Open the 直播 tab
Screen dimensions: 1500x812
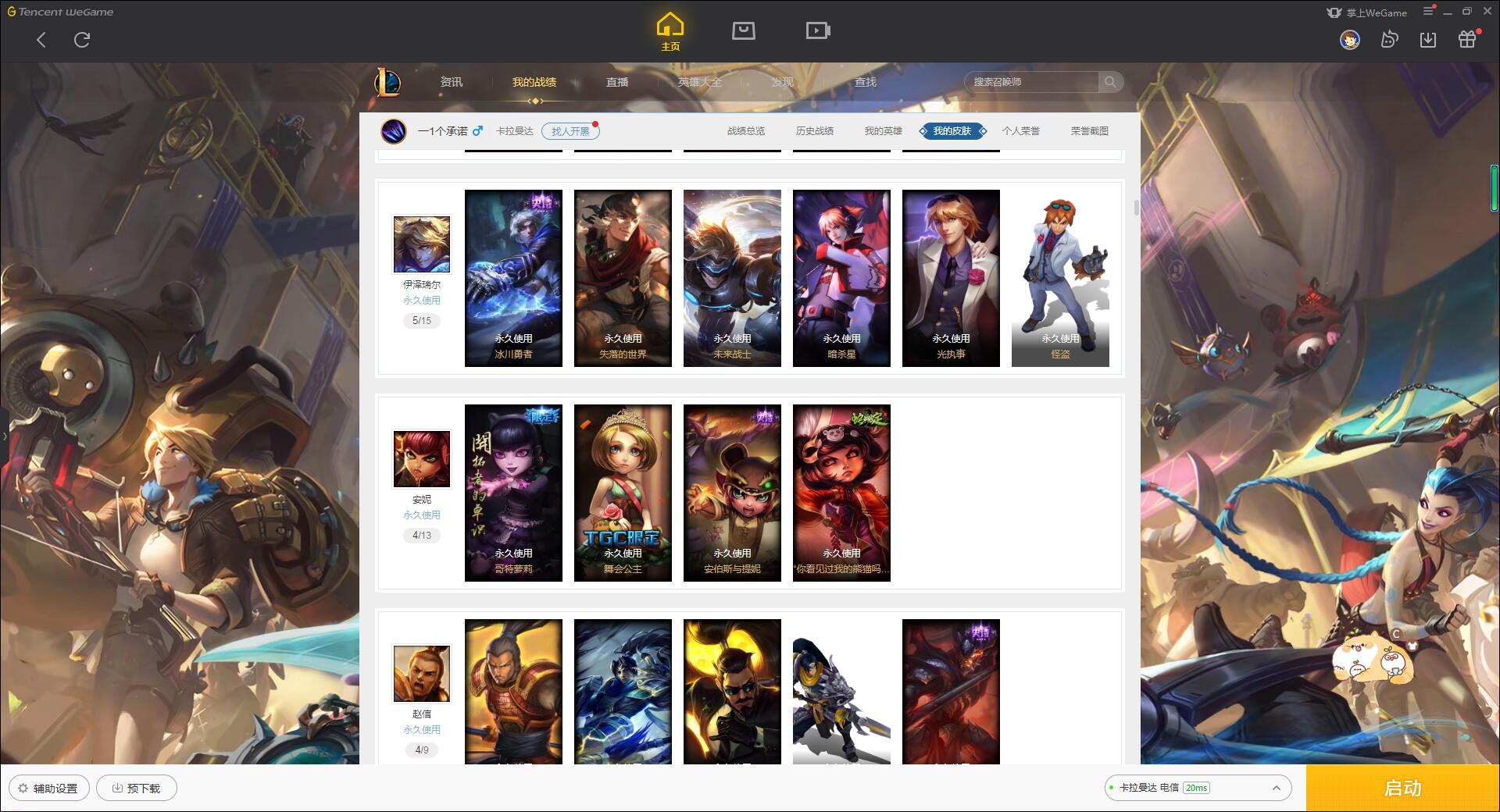(617, 82)
